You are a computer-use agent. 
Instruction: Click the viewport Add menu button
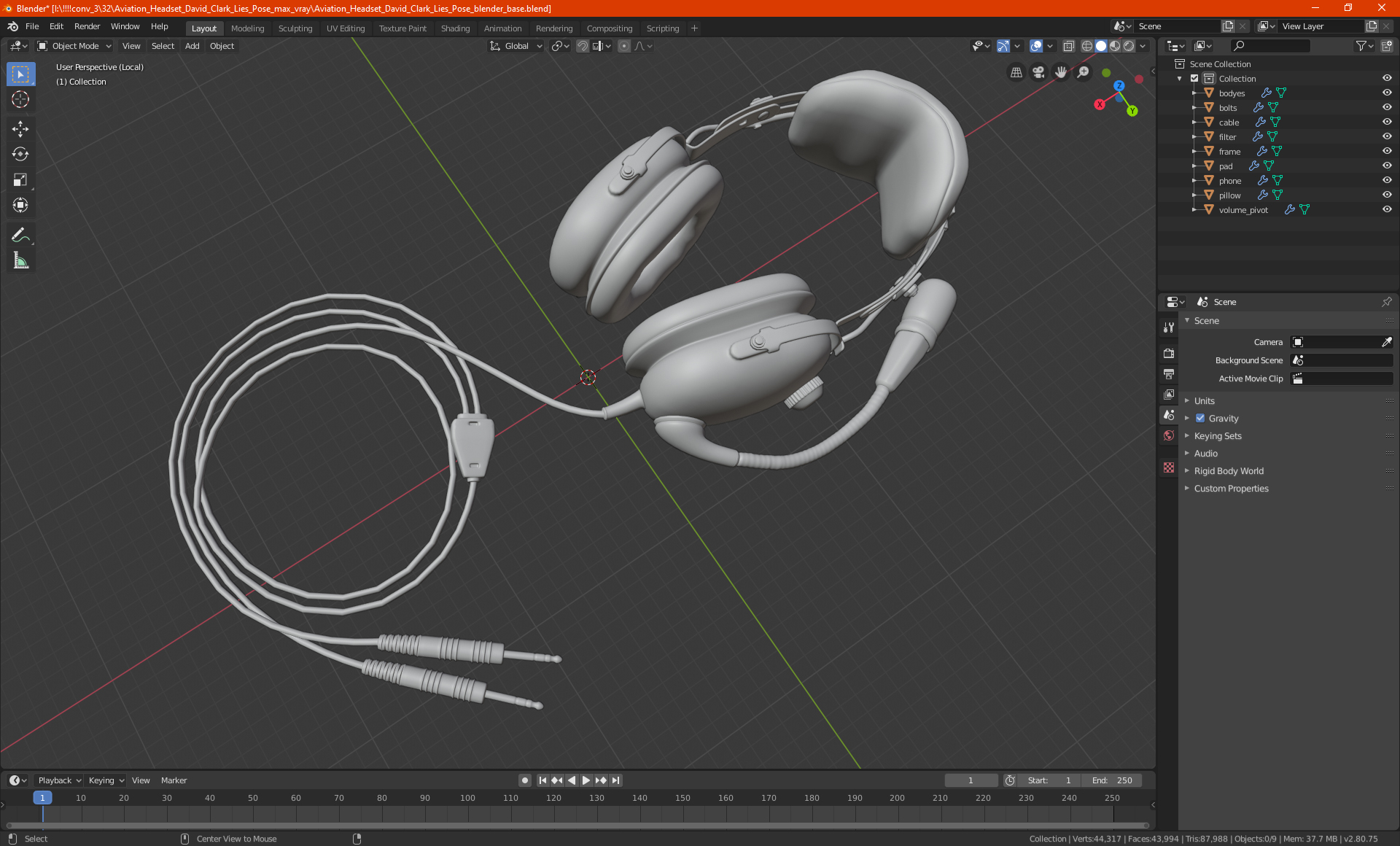[x=192, y=46]
